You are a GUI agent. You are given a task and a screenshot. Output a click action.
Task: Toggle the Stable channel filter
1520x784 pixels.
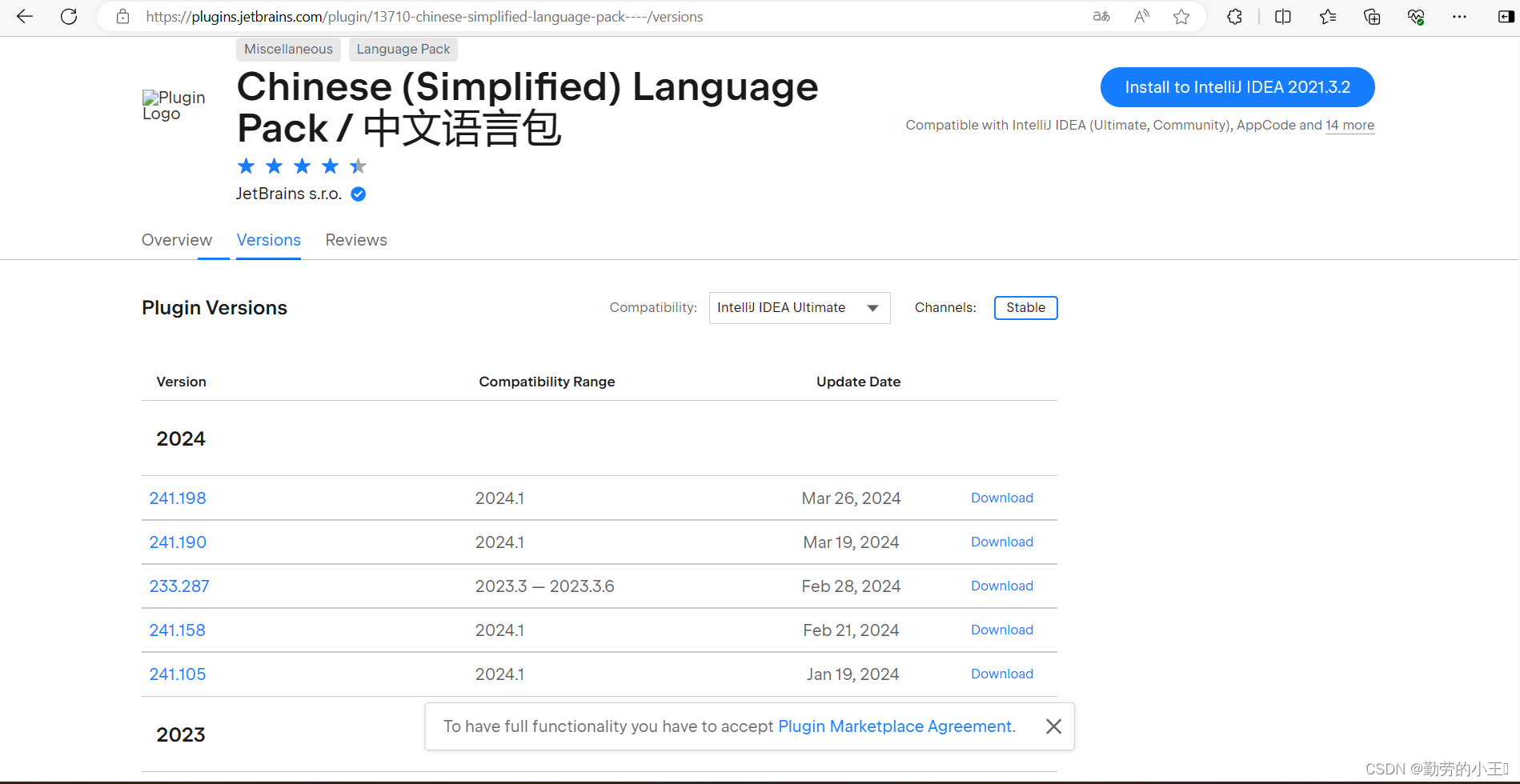1025,308
